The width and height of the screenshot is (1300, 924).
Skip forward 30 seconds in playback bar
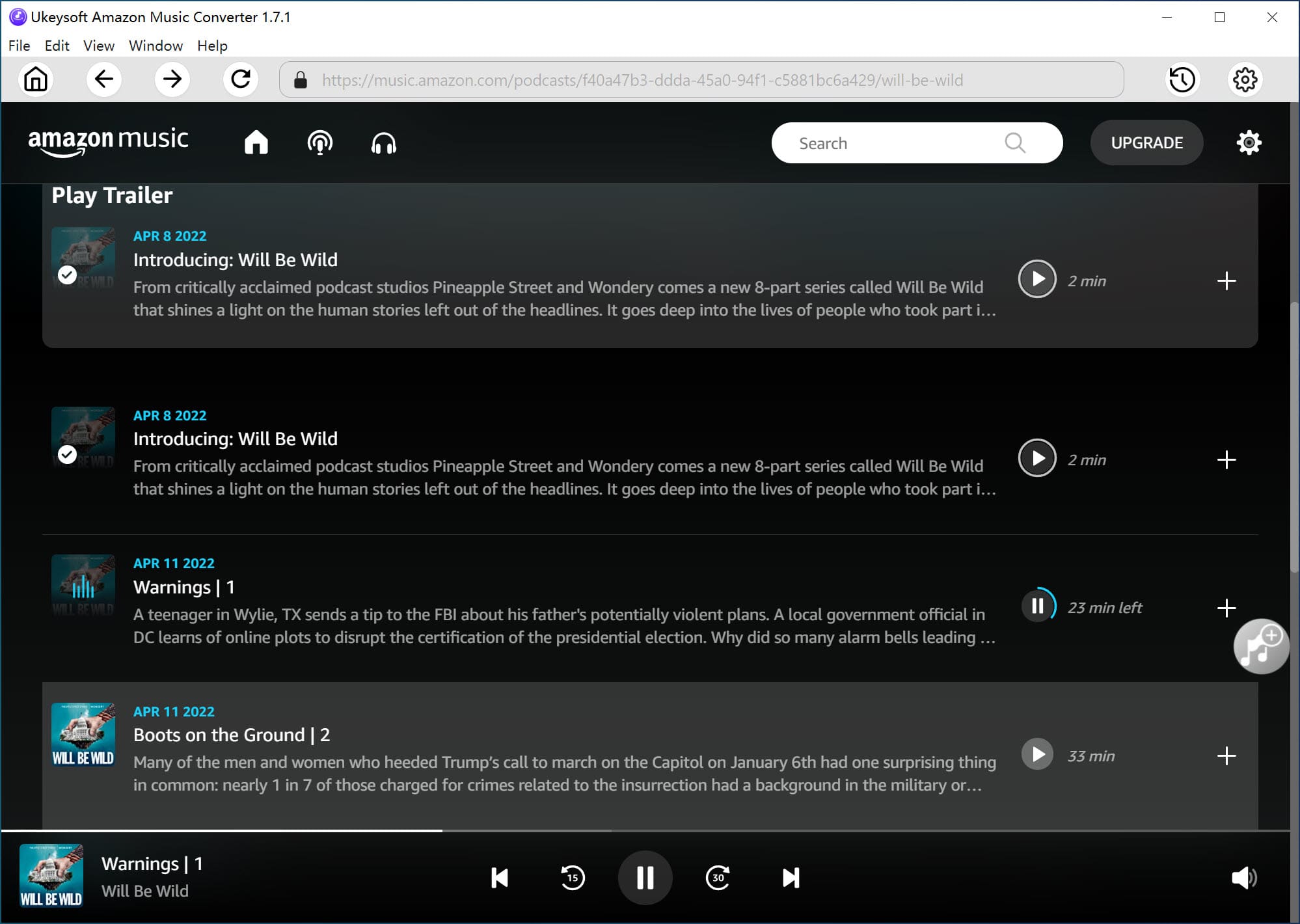(718, 878)
